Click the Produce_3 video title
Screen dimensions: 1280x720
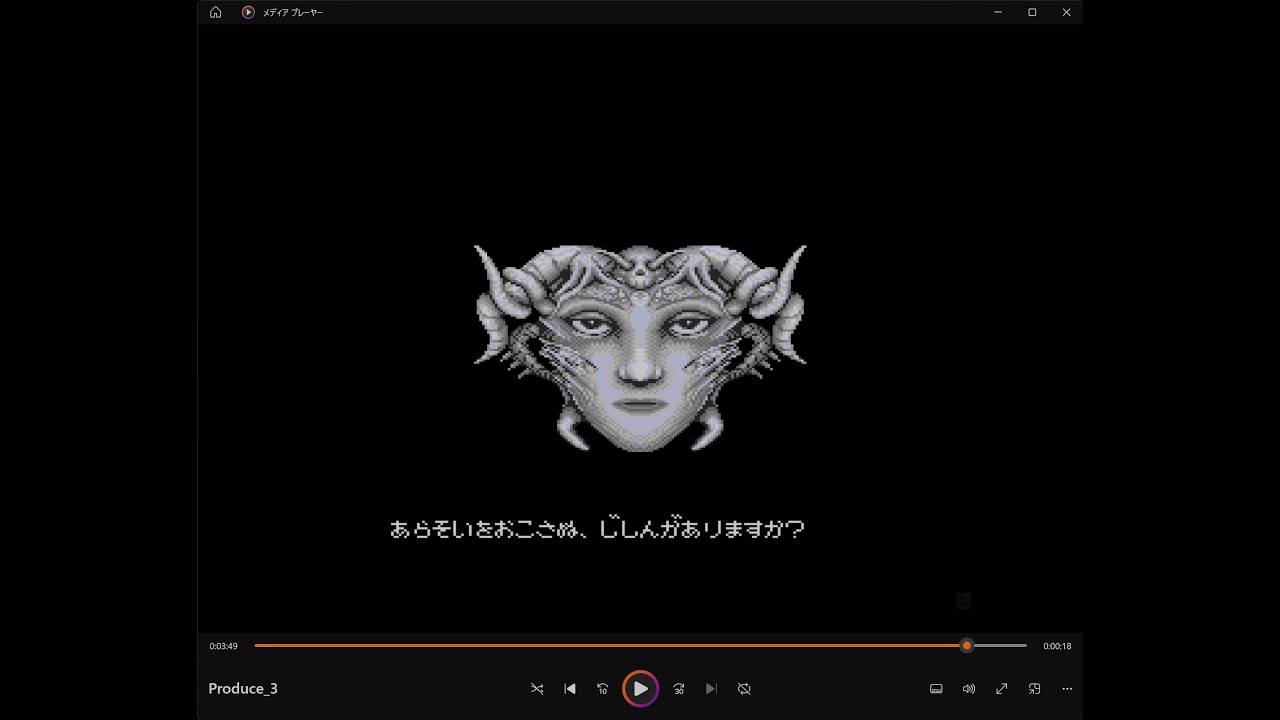click(x=243, y=689)
